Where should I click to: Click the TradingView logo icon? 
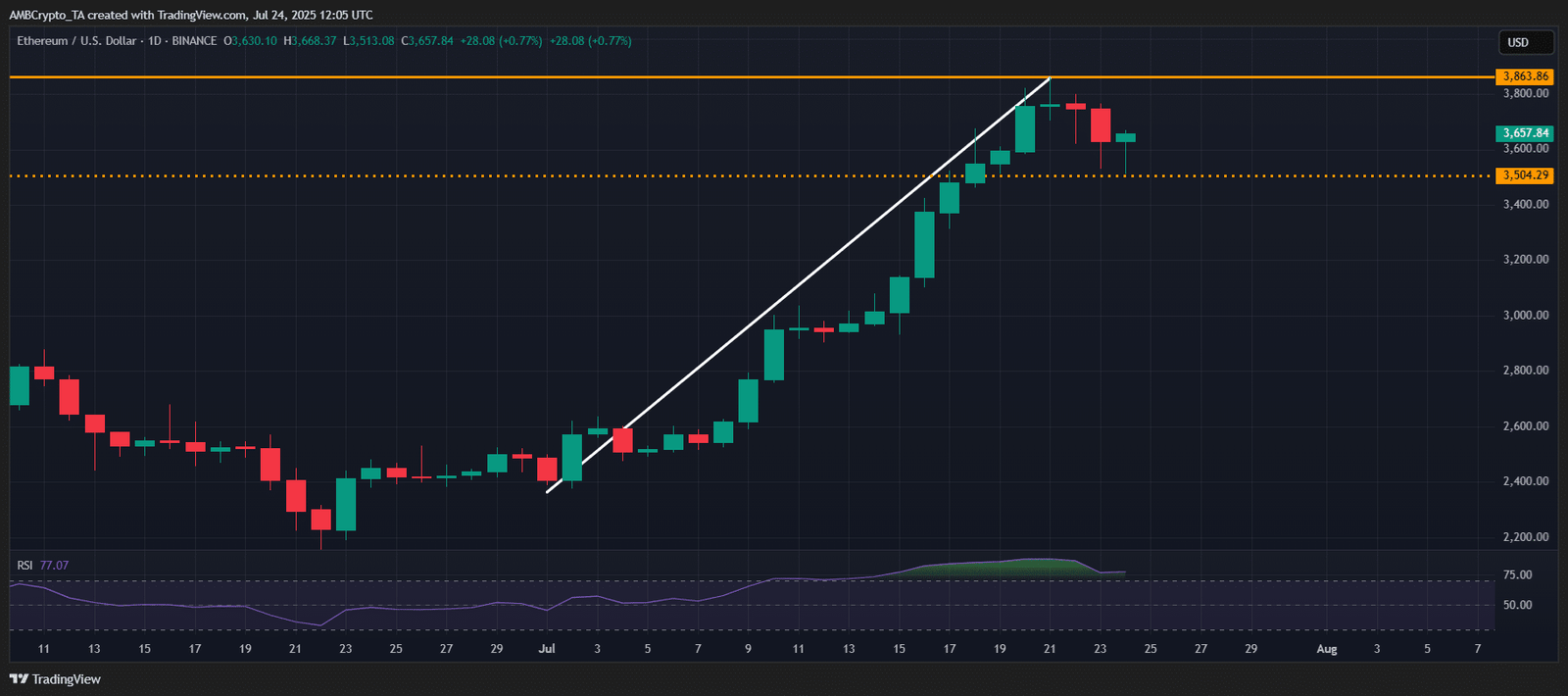pyautogui.click(x=19, y=679)
